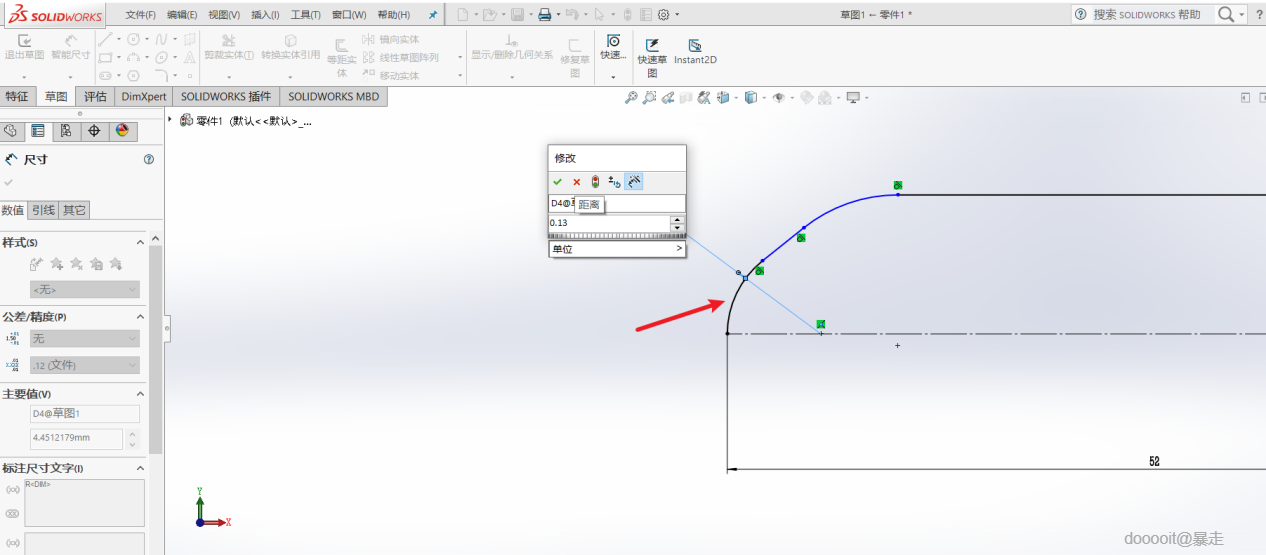Open the 视图(V) menu

pyautogui.click(x=224, y=15)
